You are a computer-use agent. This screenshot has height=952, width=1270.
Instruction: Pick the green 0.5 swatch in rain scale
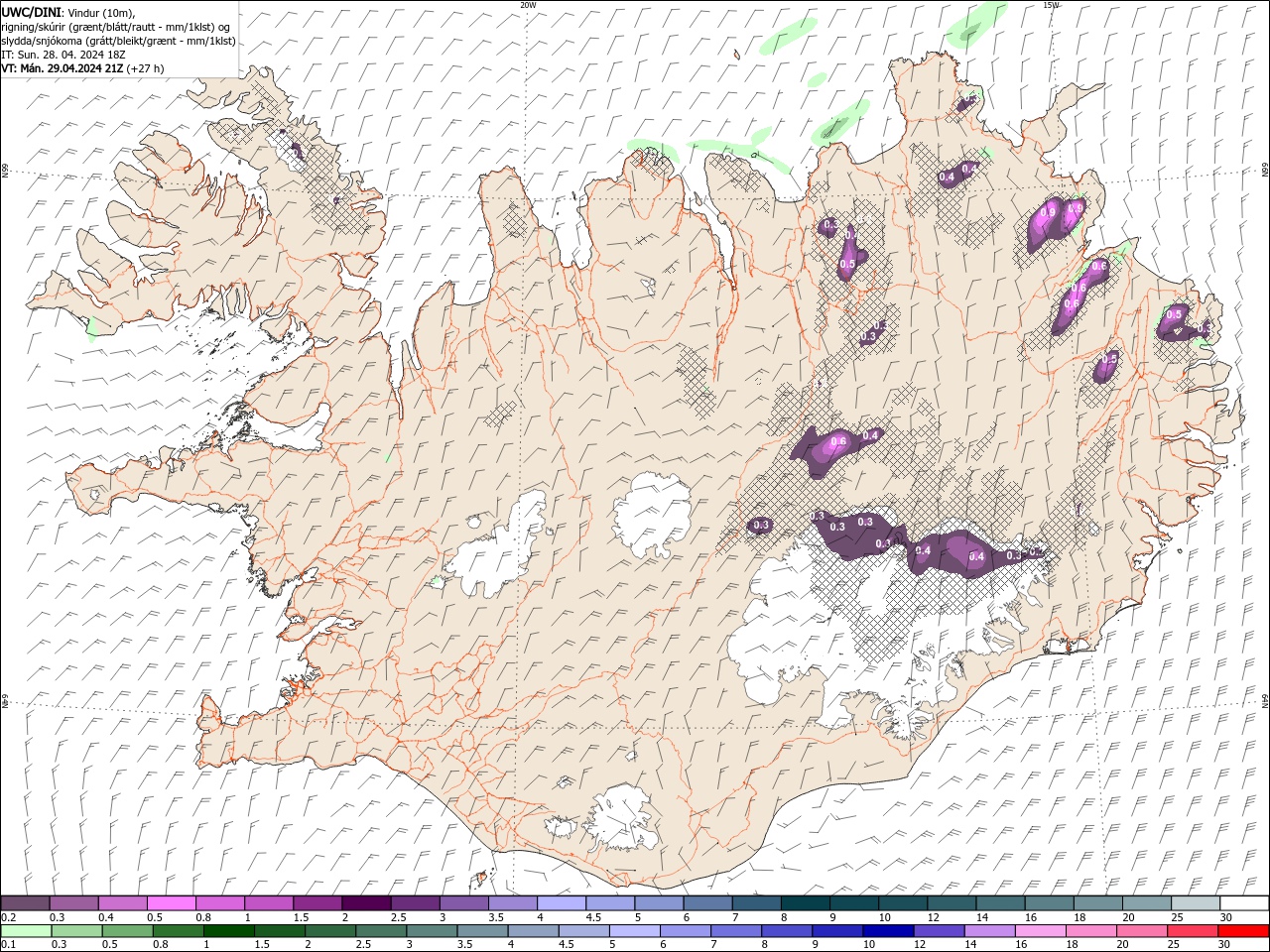127,931
